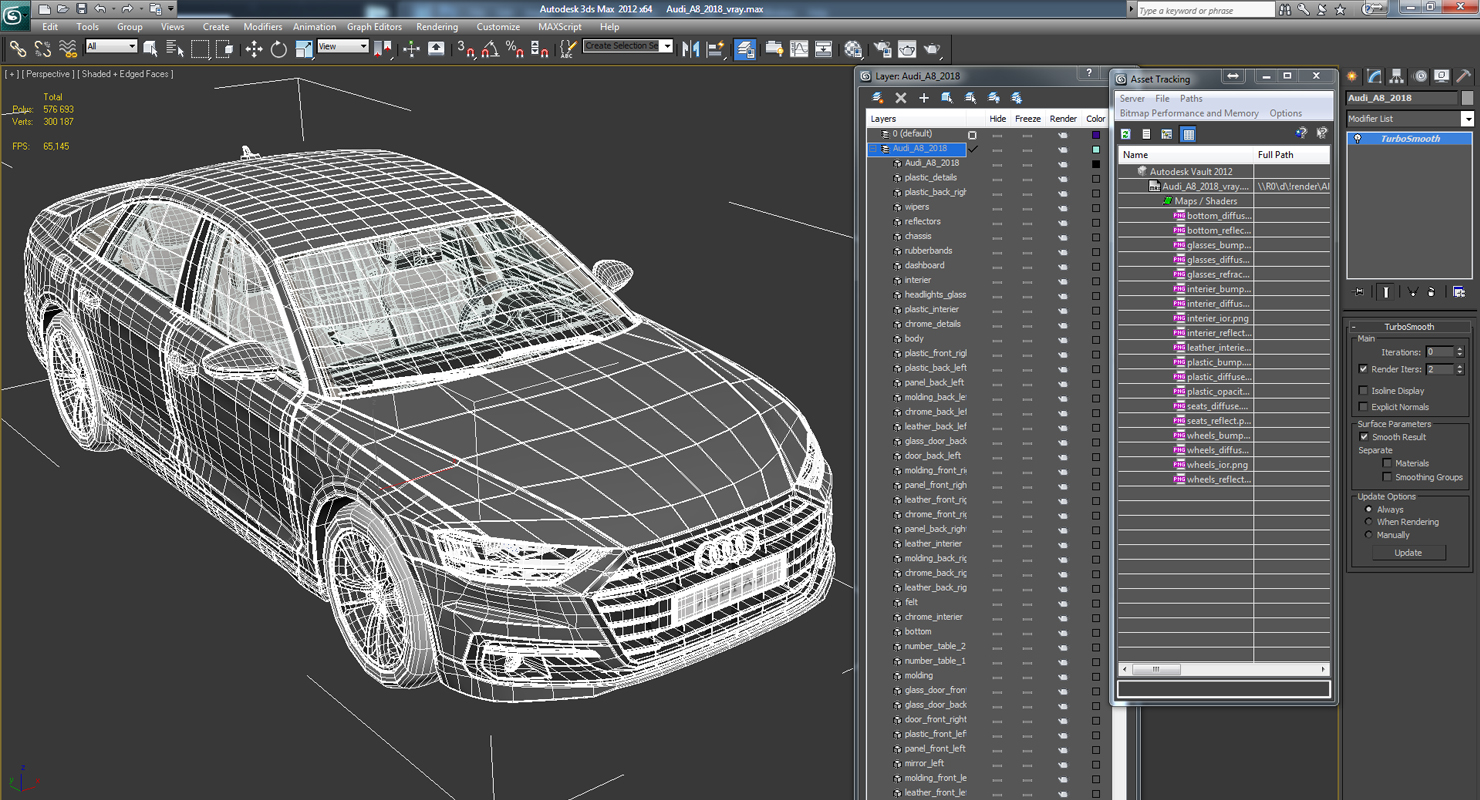Open Select by Name dialog

175,48
